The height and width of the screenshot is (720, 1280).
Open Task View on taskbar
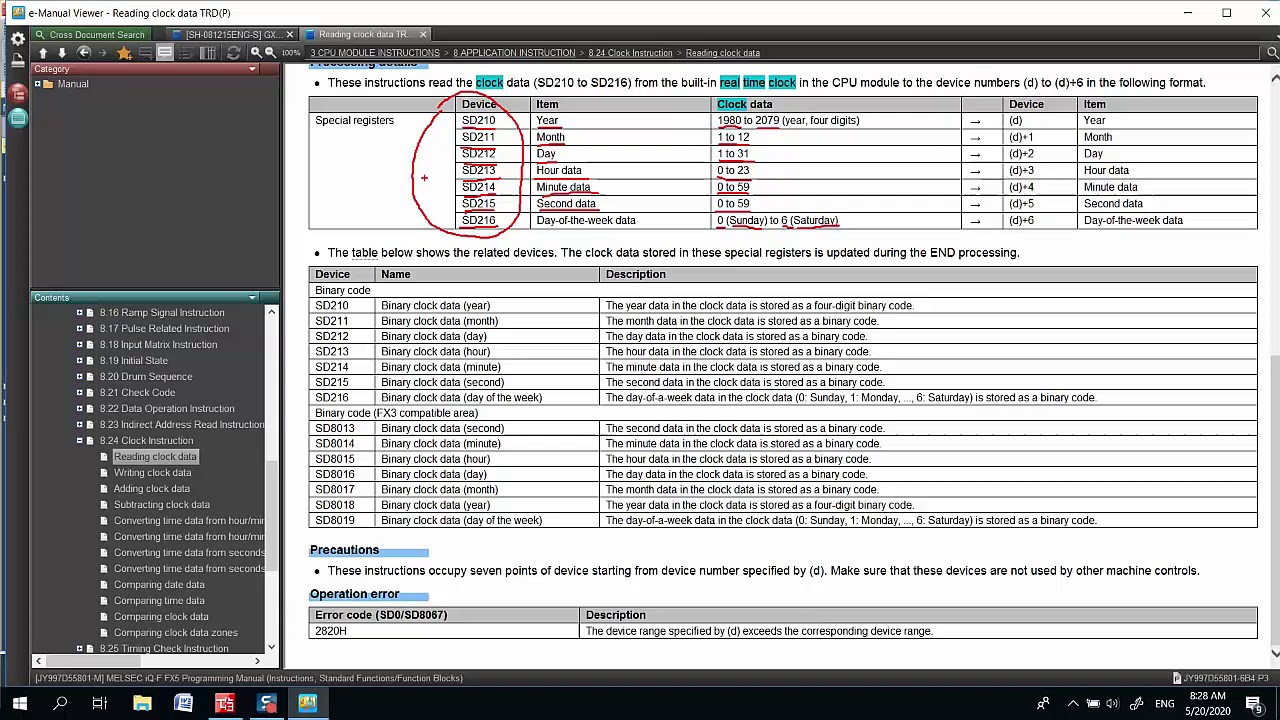coord(100,703)
